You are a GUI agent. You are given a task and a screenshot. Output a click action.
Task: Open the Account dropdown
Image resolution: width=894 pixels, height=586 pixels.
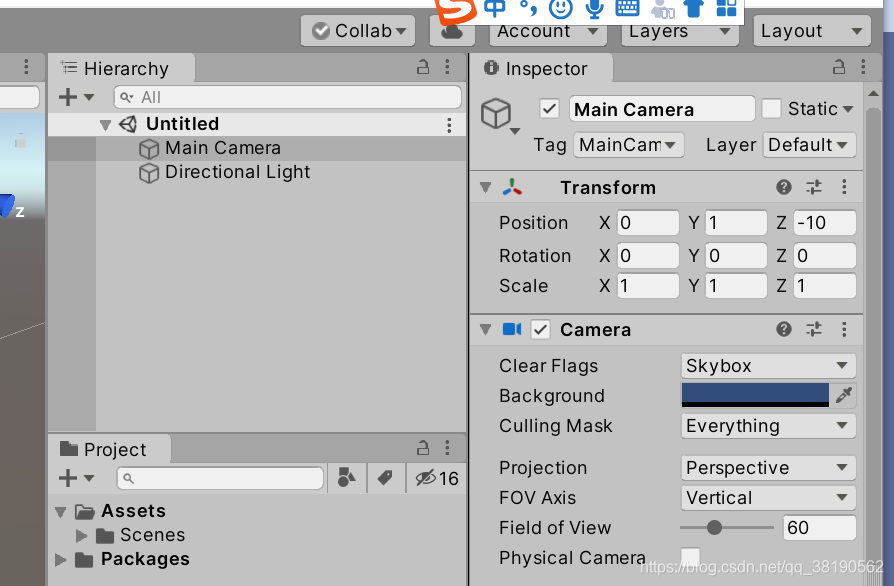click(x=547, y=32)
